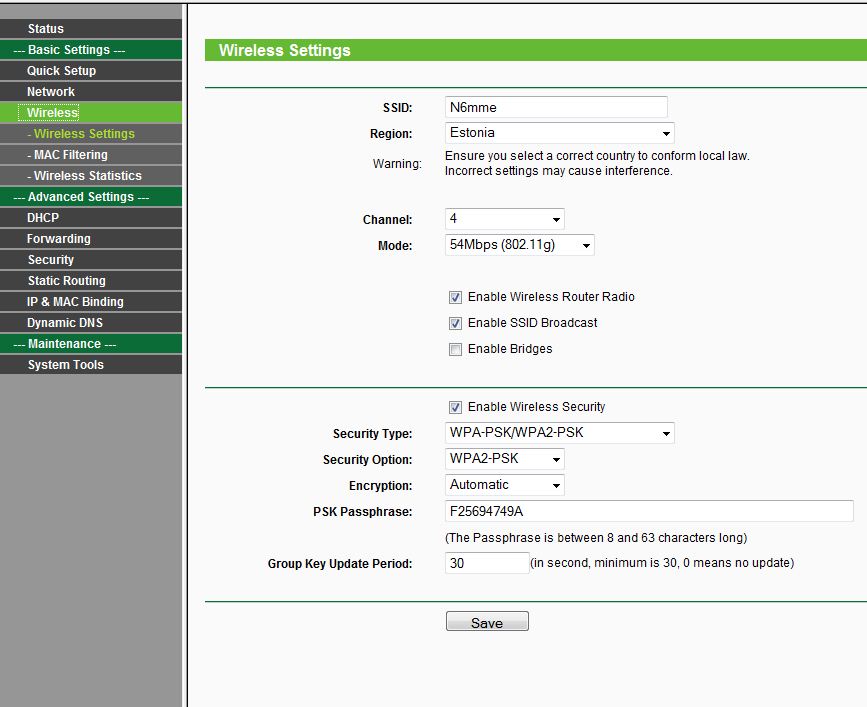Click the country warning message text
Viewport: 867px width, 707px height.
[x=597, y=163]
